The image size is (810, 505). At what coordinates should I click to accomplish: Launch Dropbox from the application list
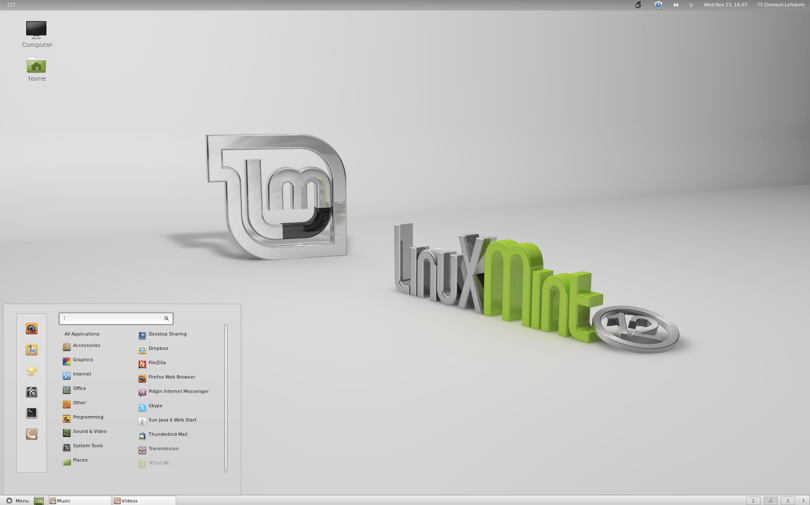click(x=153, y=349)
